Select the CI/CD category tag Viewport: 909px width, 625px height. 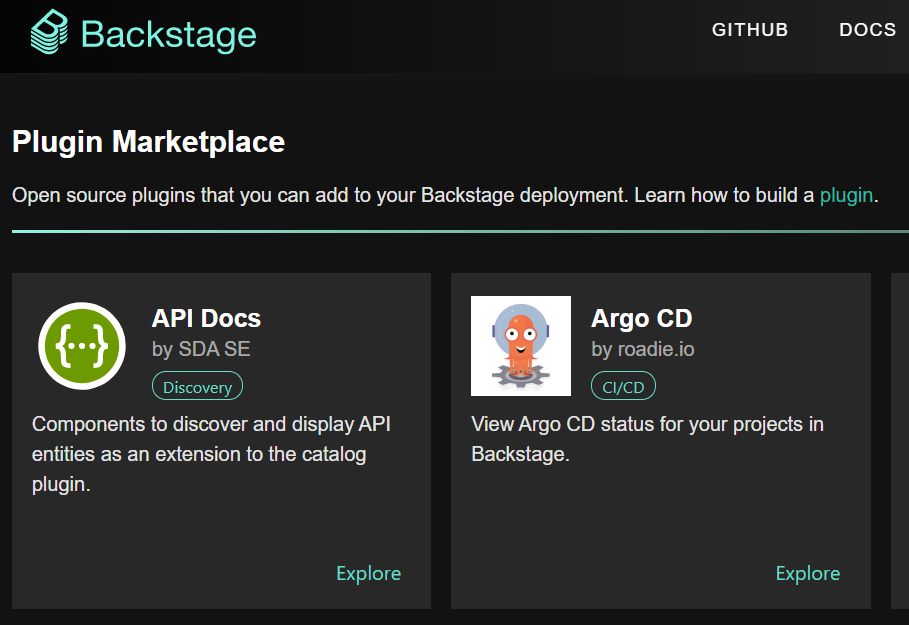point(623,385)
